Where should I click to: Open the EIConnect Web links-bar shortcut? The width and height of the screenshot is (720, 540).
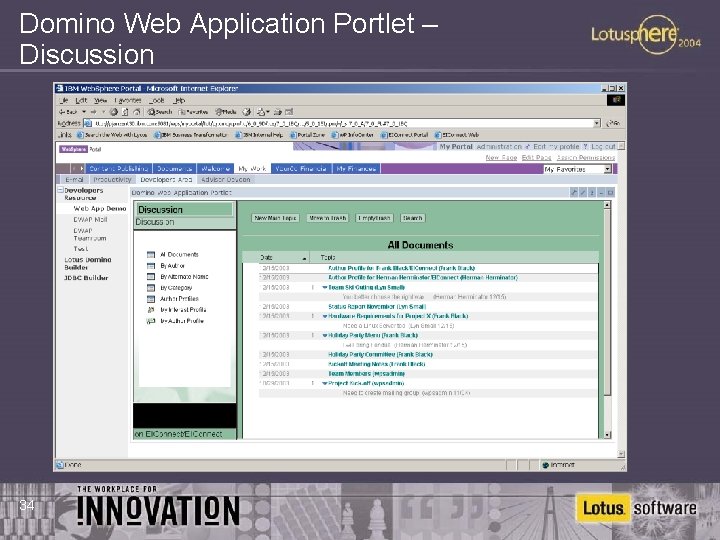(457, 135)
